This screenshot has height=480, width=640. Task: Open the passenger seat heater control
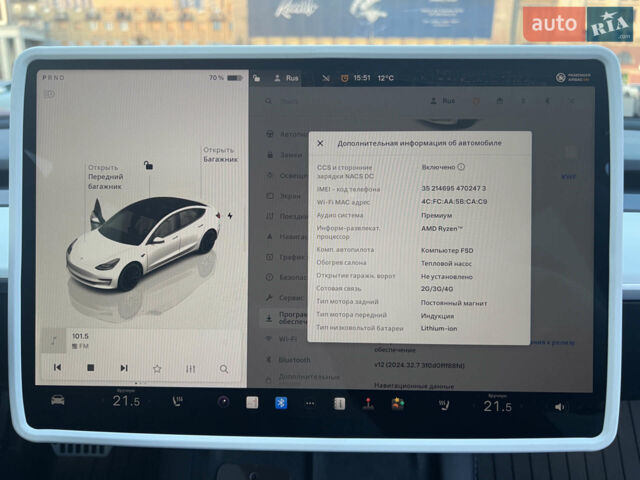coord(444,406)
